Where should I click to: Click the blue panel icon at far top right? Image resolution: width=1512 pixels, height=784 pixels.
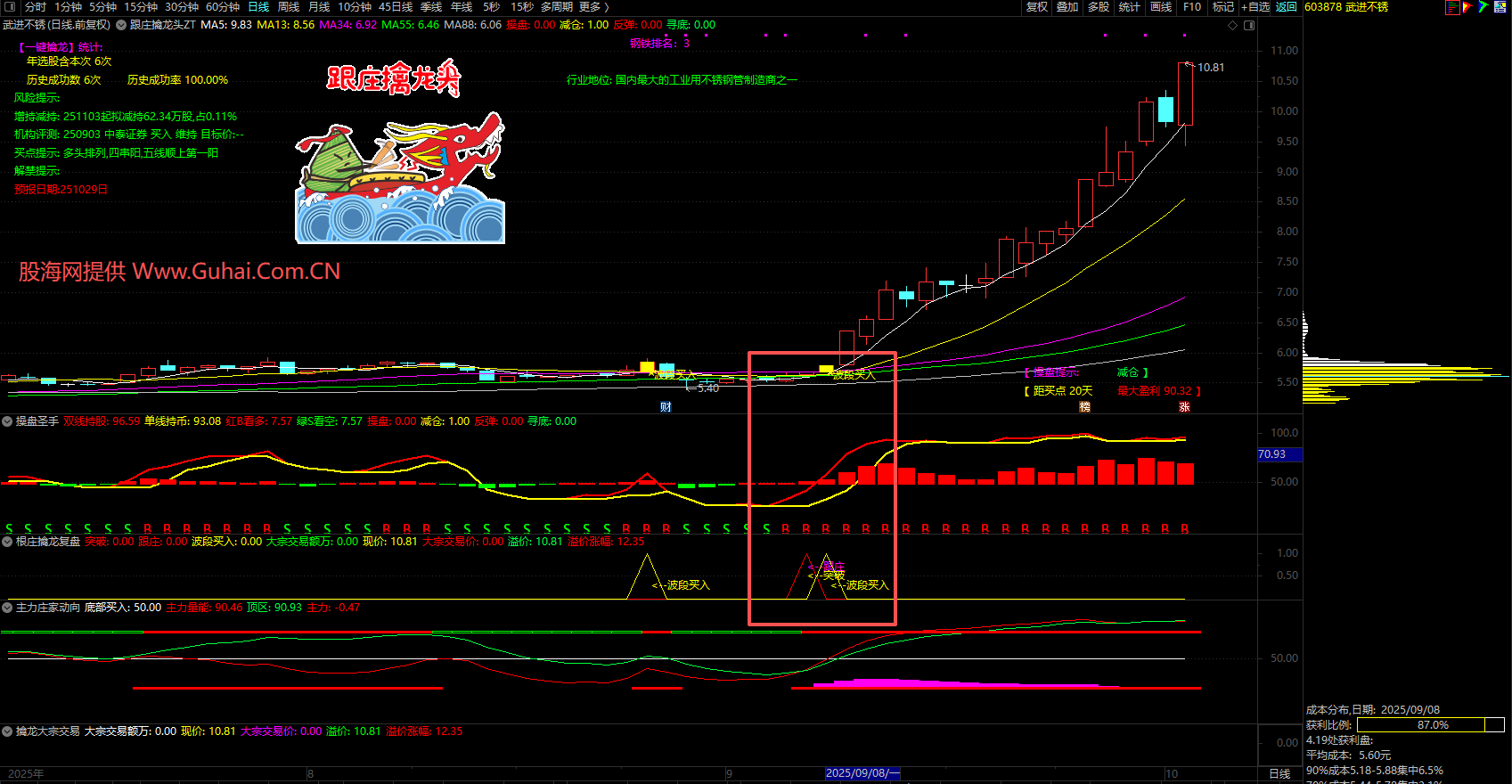[1500, 7]
